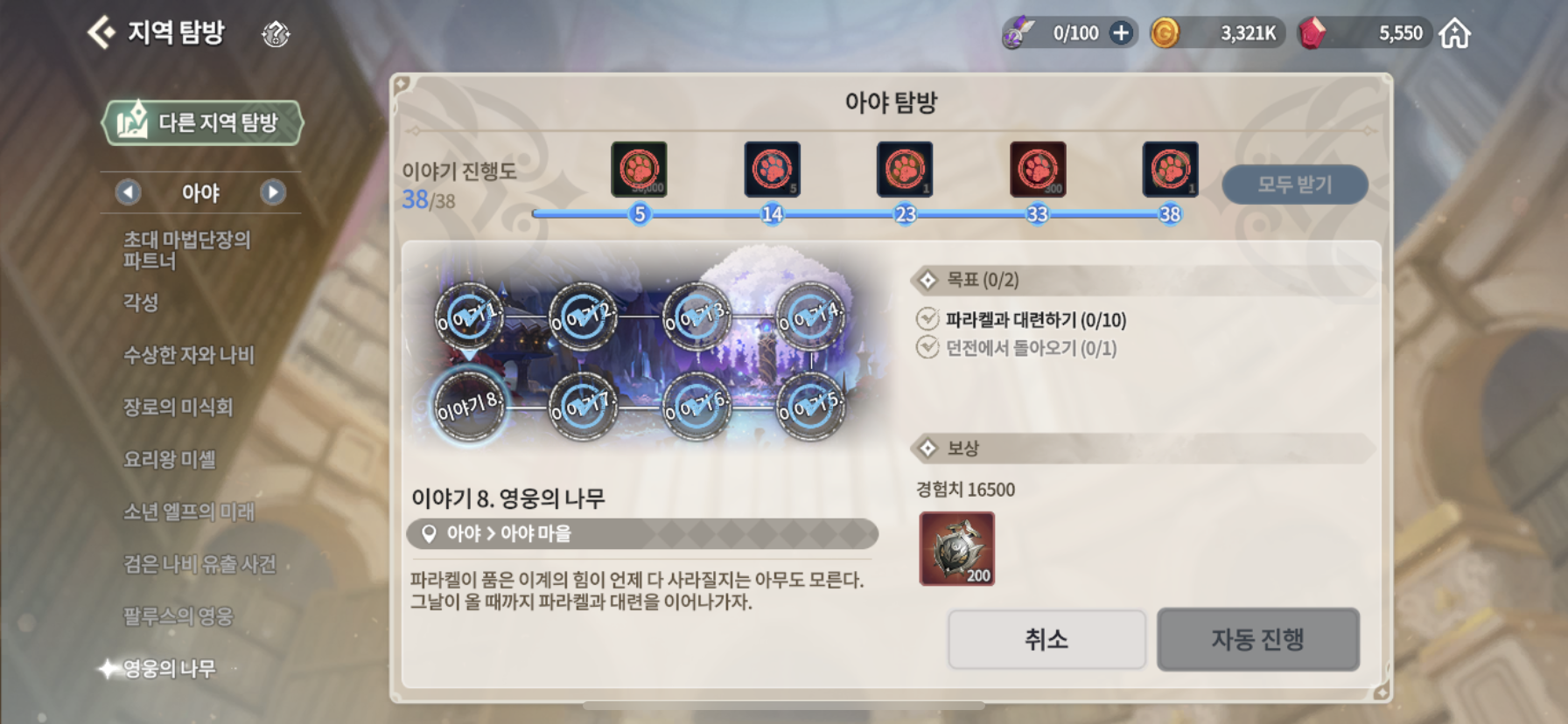The width and height of the screenshot is (1568, 724).
Task: Claim the paw reward at milestone 5
Action: click(639, 169)
